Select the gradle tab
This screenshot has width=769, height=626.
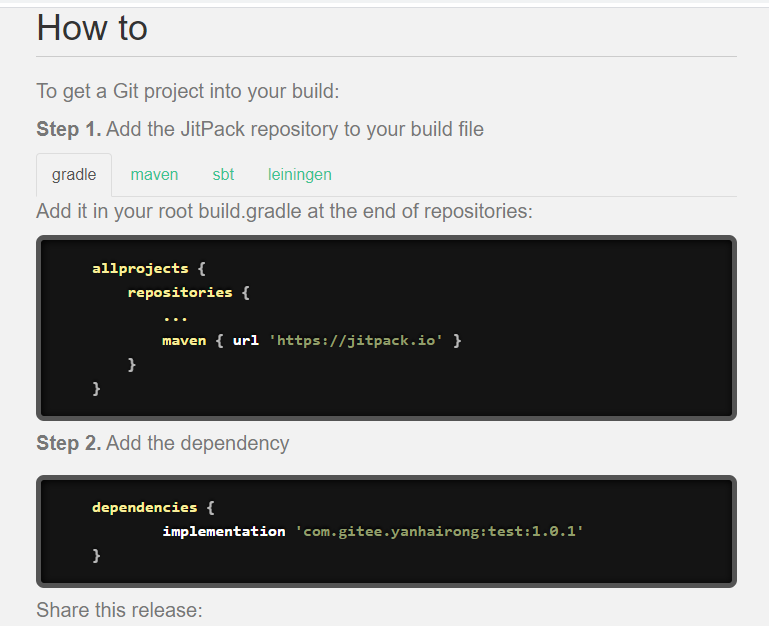74,175
